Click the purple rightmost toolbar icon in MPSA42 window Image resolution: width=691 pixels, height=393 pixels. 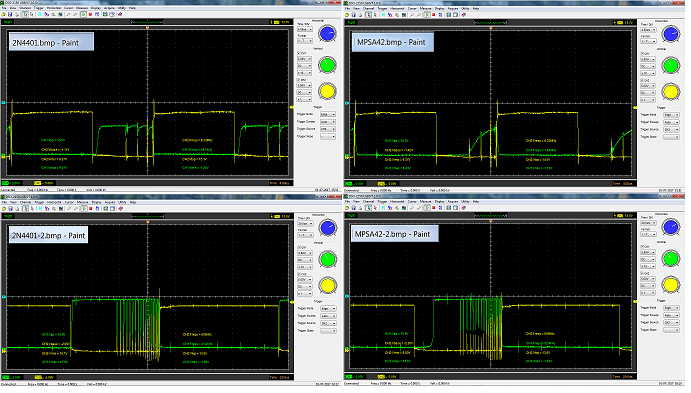coord(464,15)
